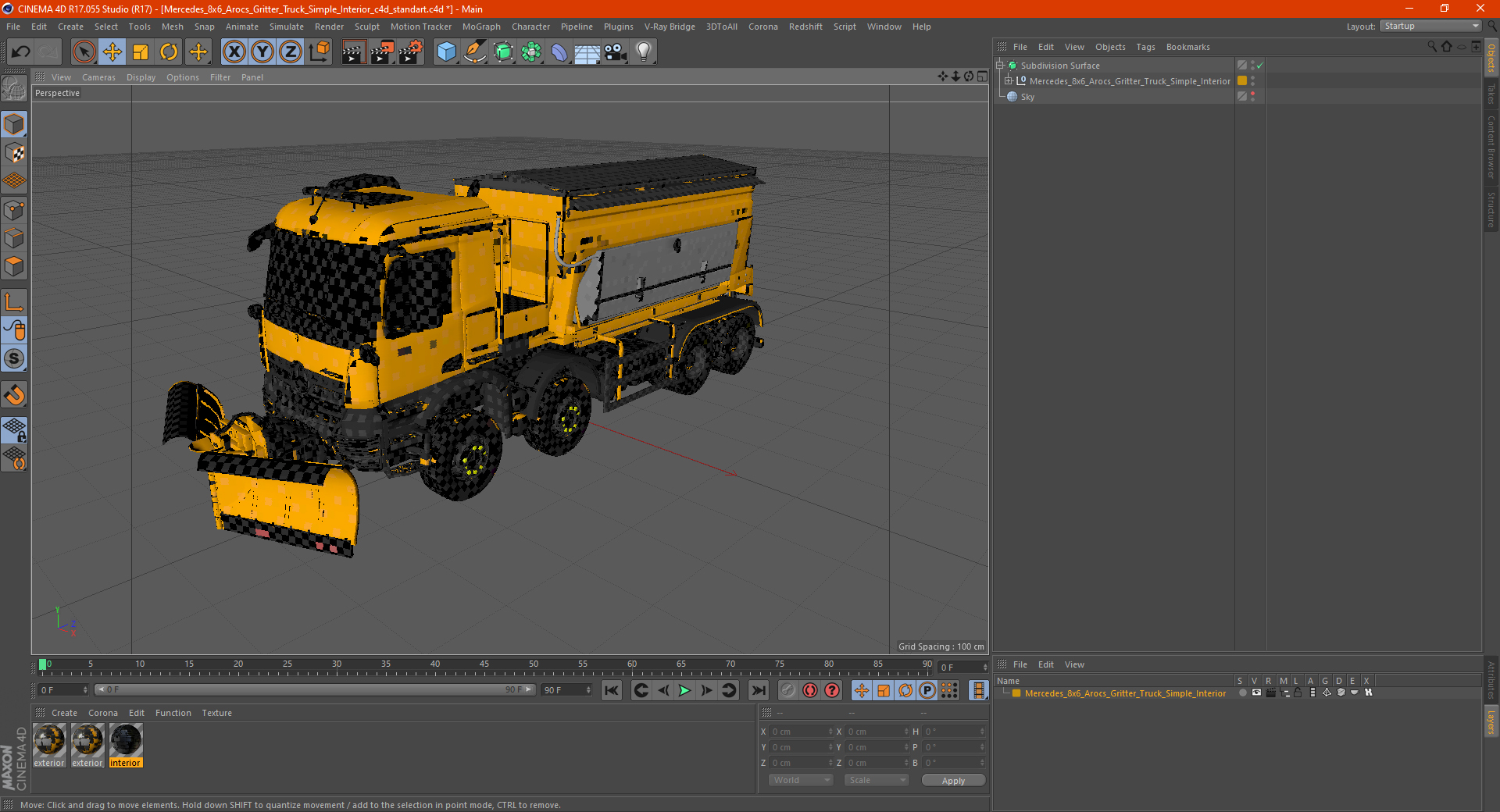Open the World coordinate dropdown
Screen dimensions: 1500x812
801,780
